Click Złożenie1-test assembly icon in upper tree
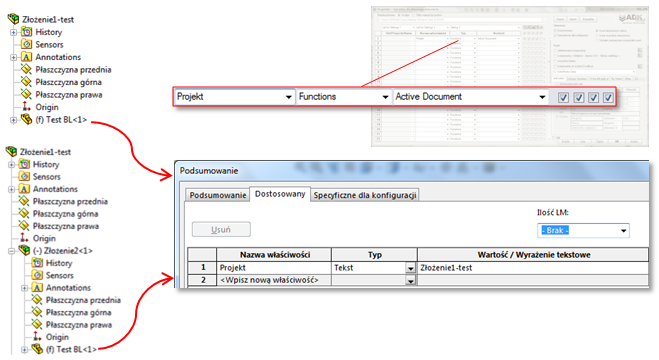 13,19
